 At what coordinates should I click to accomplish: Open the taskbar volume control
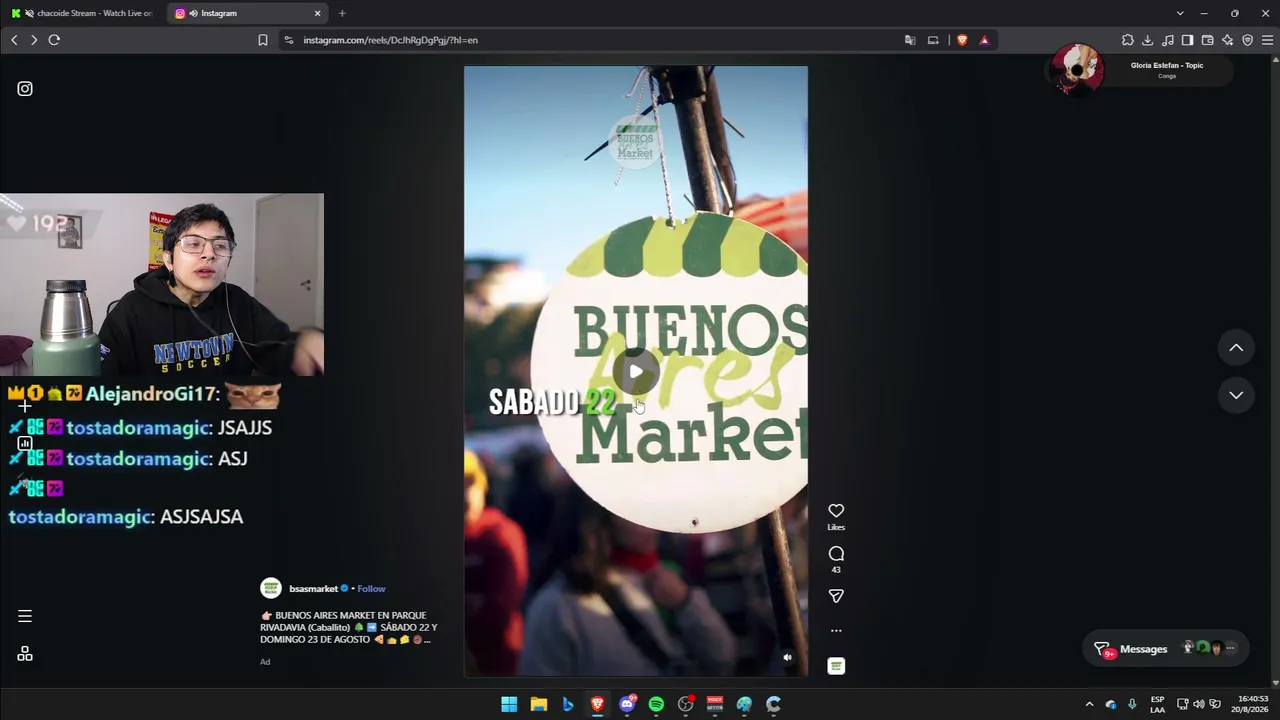tap(1199, 704)
